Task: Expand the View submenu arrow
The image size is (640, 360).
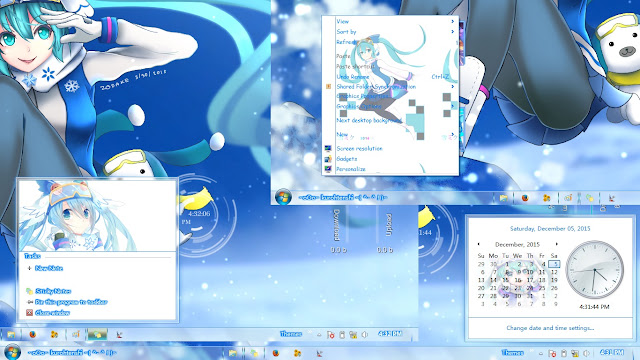Action: coord(453,21)
